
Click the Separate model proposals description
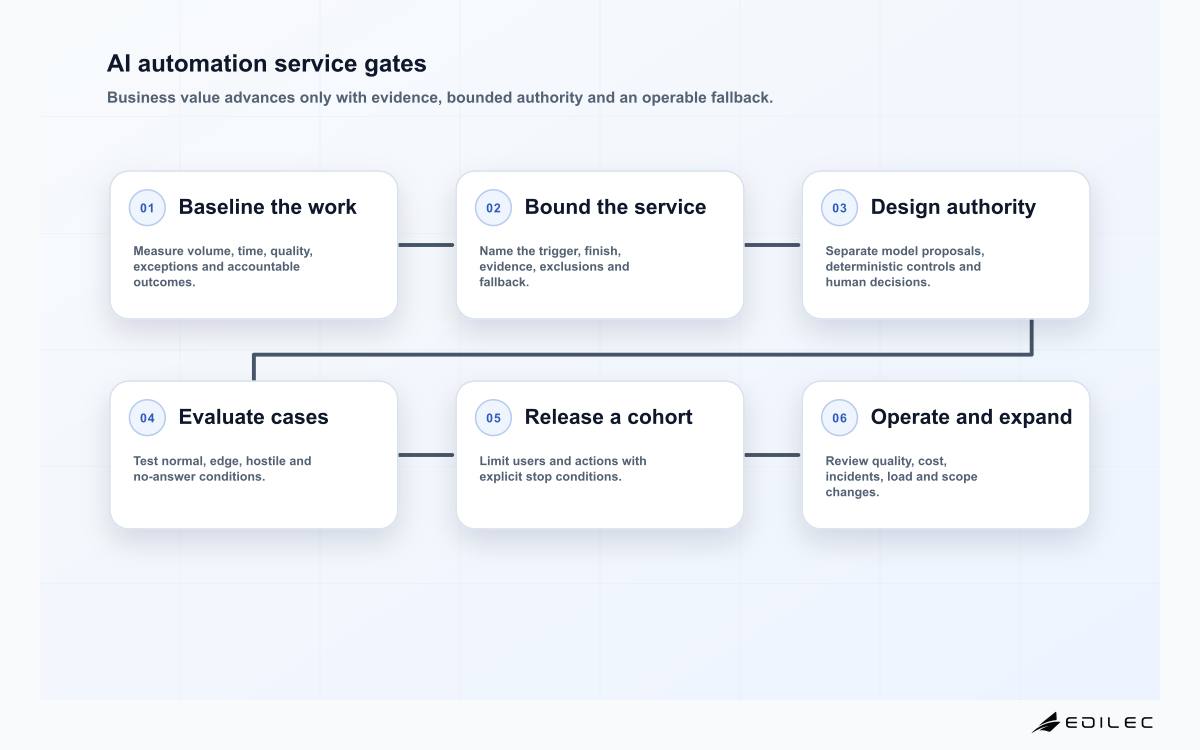tap(904, 266)
